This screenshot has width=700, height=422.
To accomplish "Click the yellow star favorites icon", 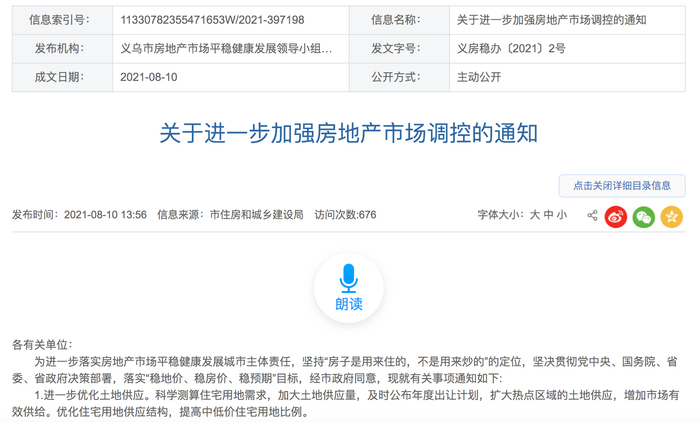I will tap(672, 217).
